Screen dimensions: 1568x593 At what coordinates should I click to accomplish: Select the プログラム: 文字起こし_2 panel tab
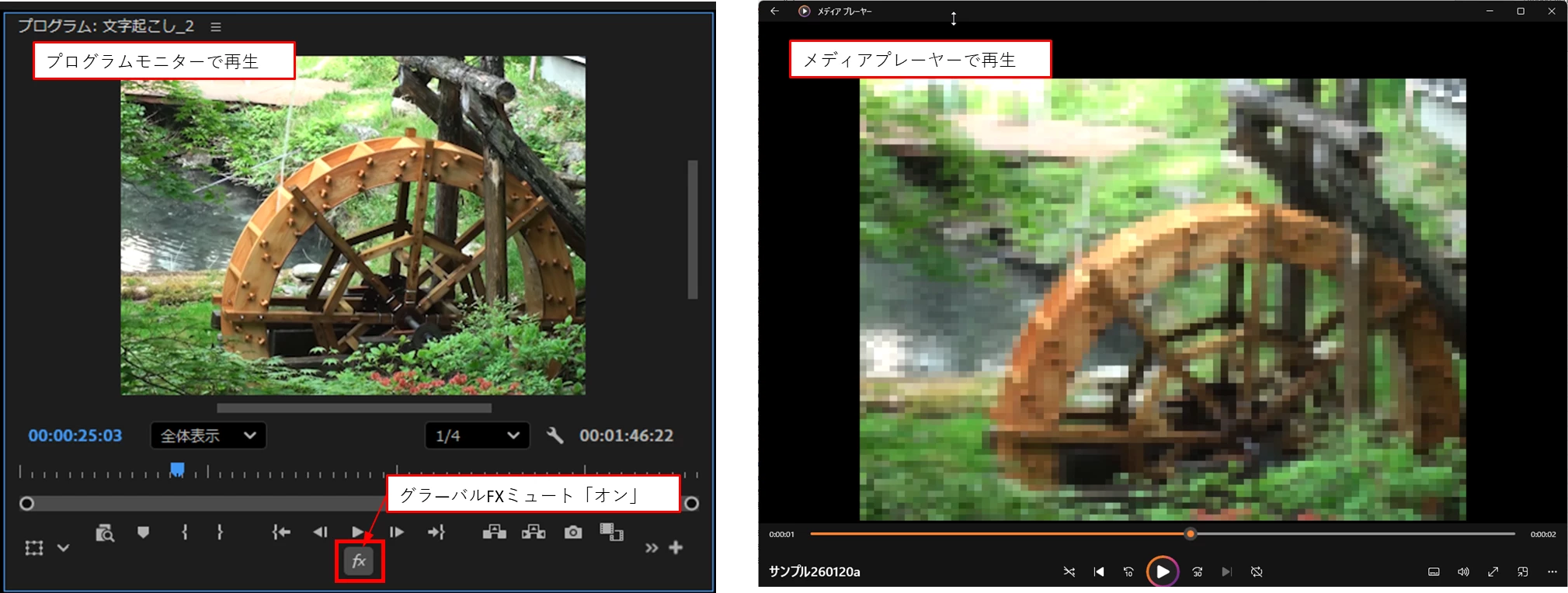pos(106,26)
